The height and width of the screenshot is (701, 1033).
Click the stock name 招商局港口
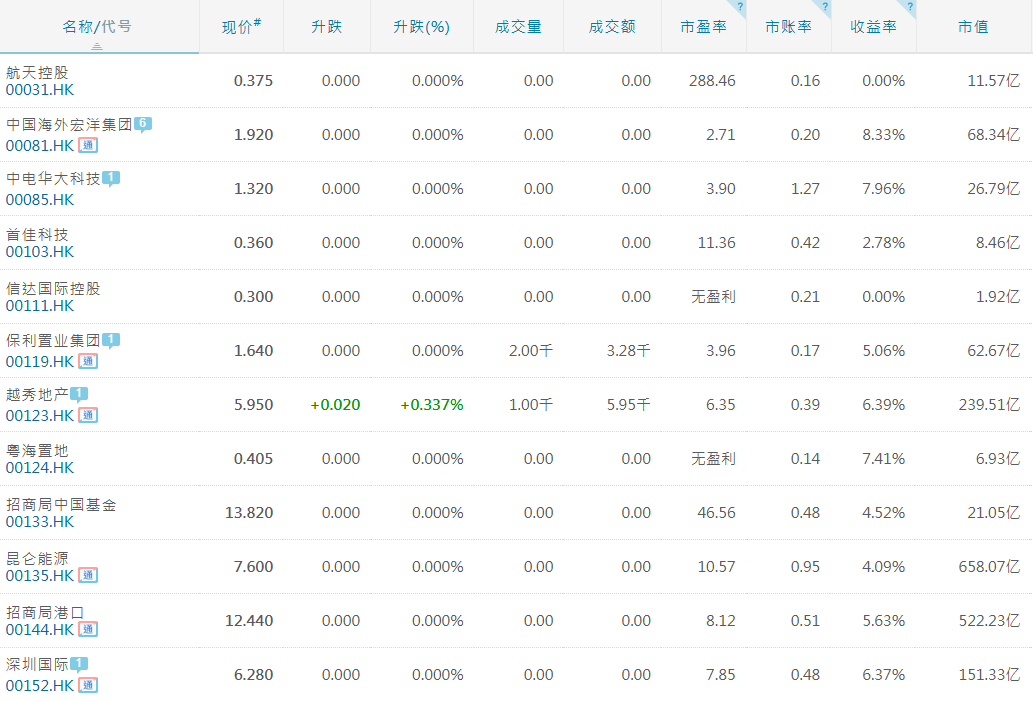click(45, 613)
